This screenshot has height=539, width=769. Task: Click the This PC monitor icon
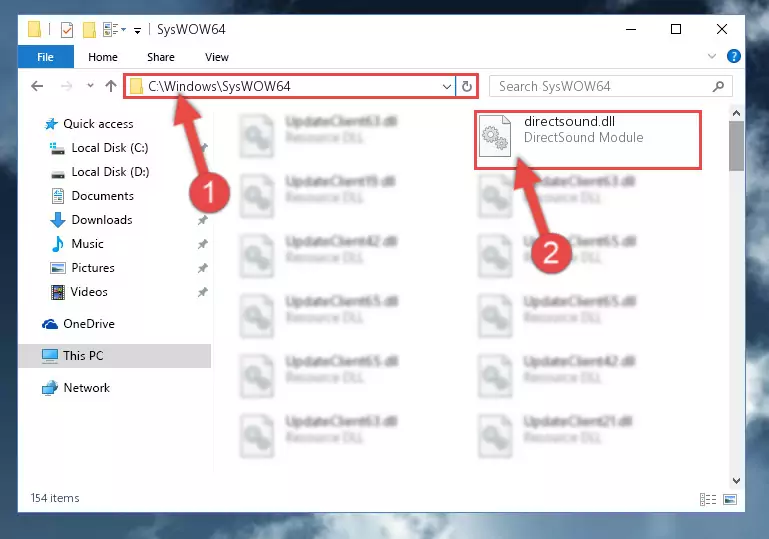pyautogui.click(x=50, y=356)
